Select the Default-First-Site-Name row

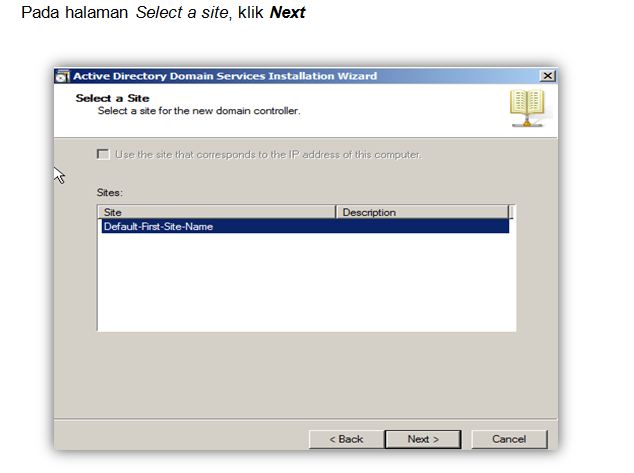click(x=305, y=226)
